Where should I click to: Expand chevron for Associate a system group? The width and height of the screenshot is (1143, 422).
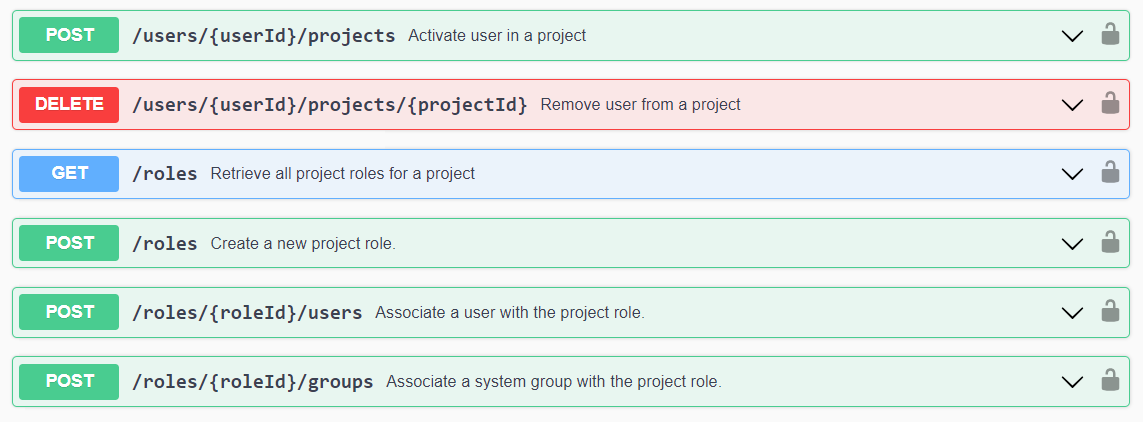tap(1072, 382)
